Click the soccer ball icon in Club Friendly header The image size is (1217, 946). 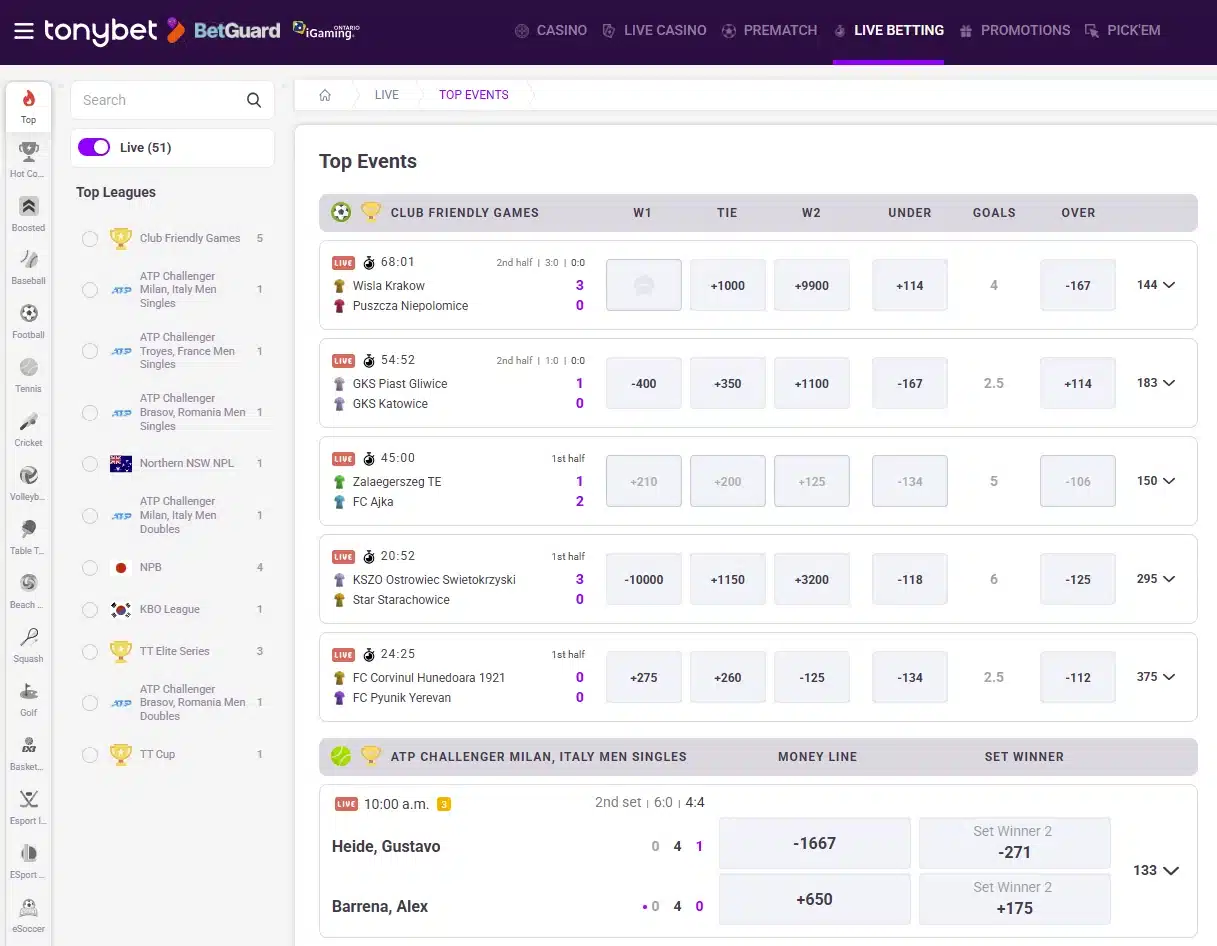click(341, 212)
